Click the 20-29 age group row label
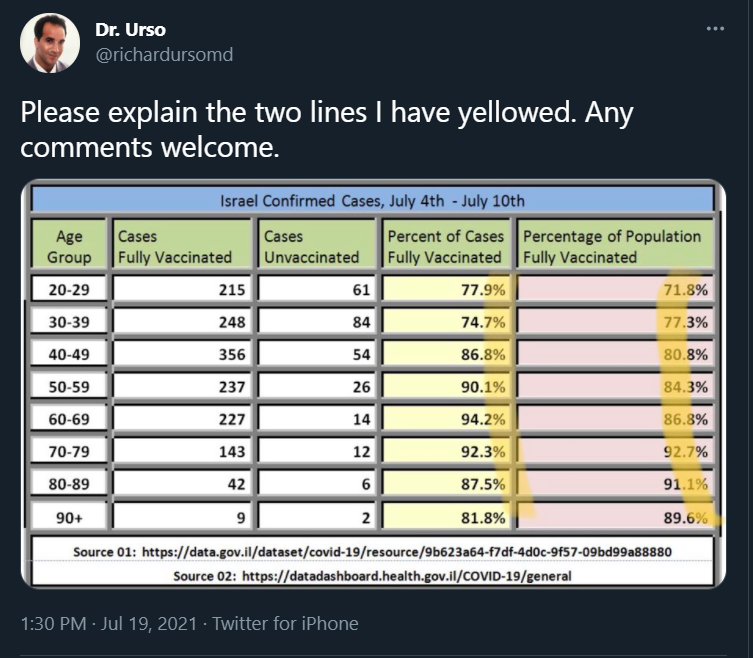Viewport: 753px width, 658px height. point(69,290)
